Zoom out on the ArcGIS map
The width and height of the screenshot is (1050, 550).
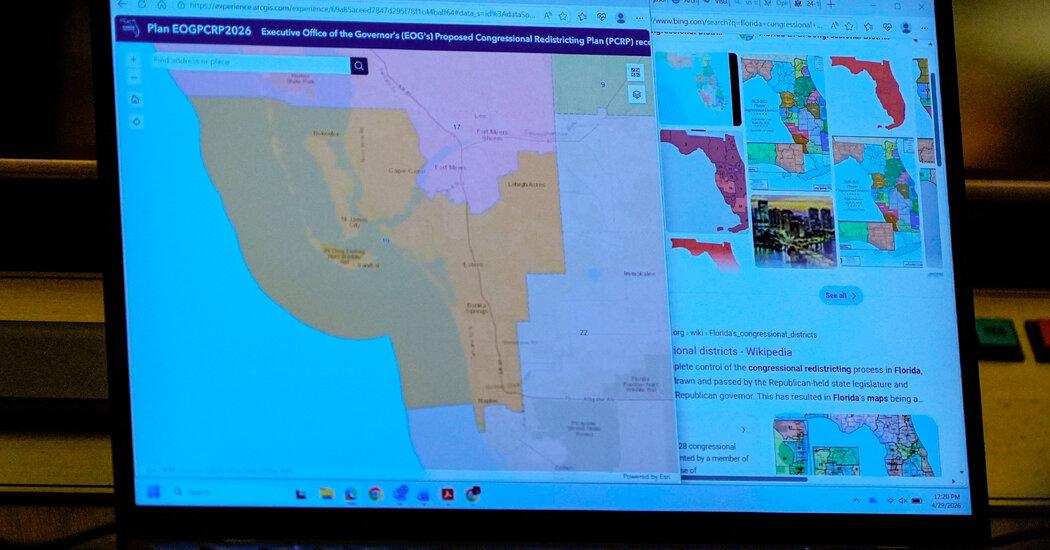(x=133, y=78)
